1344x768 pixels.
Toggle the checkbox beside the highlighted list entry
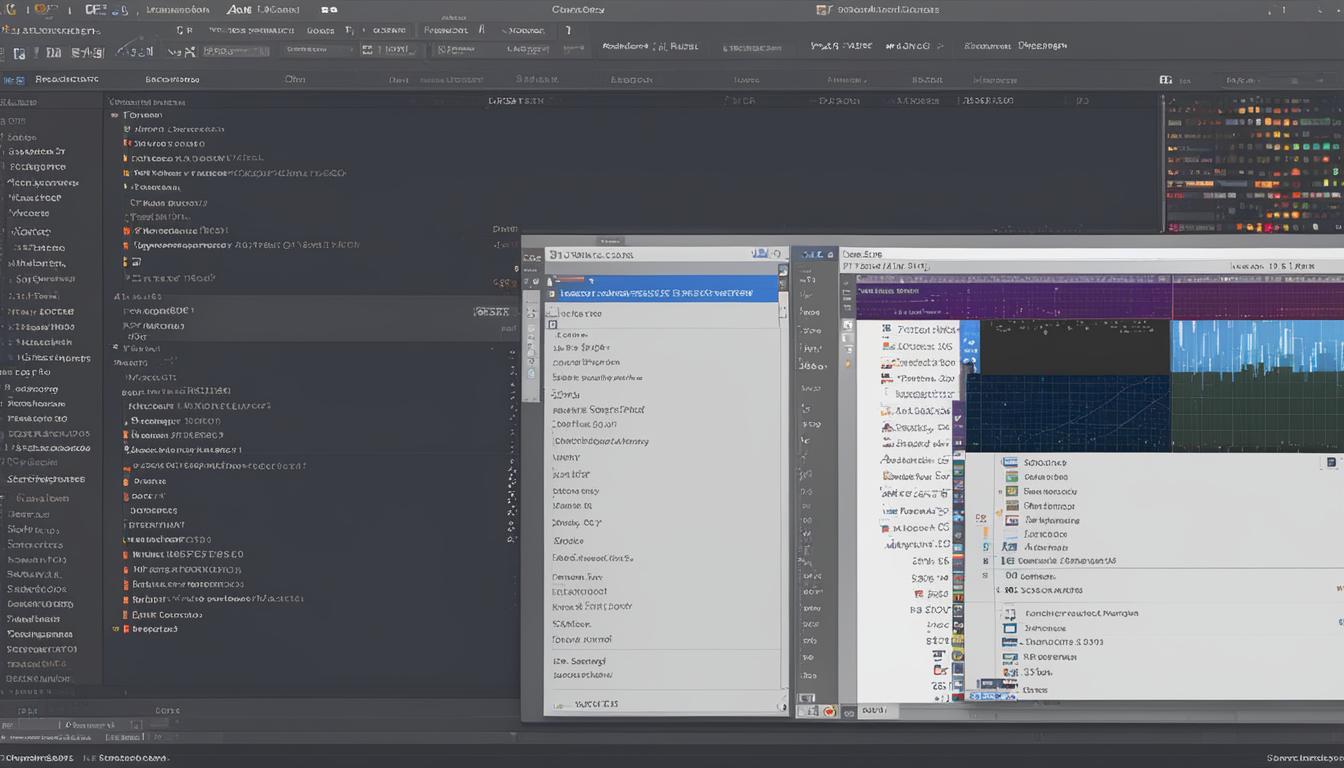[551, 292]
